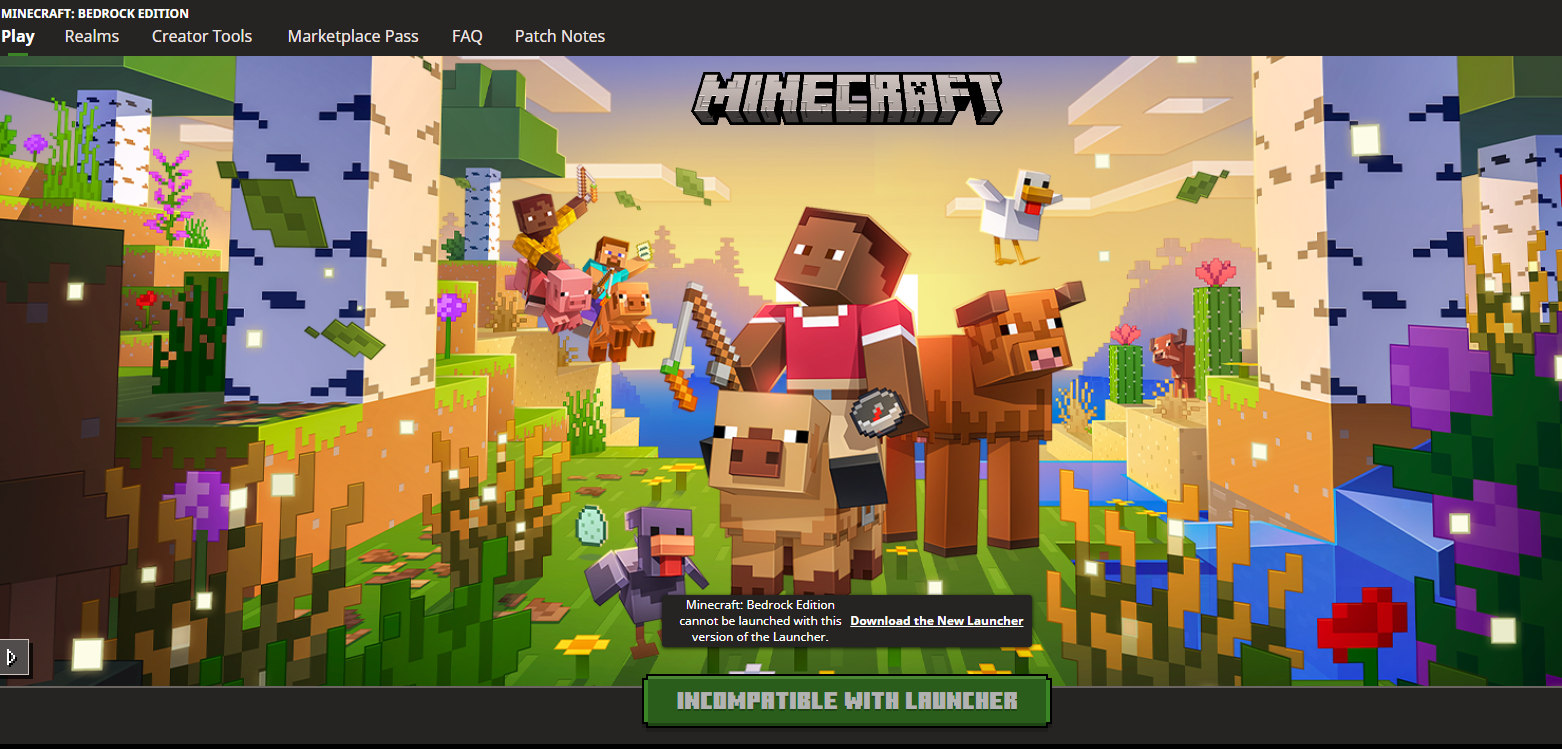Go to the Marketplace Pass tab
1562x749 pixels.
pos(353,36)
